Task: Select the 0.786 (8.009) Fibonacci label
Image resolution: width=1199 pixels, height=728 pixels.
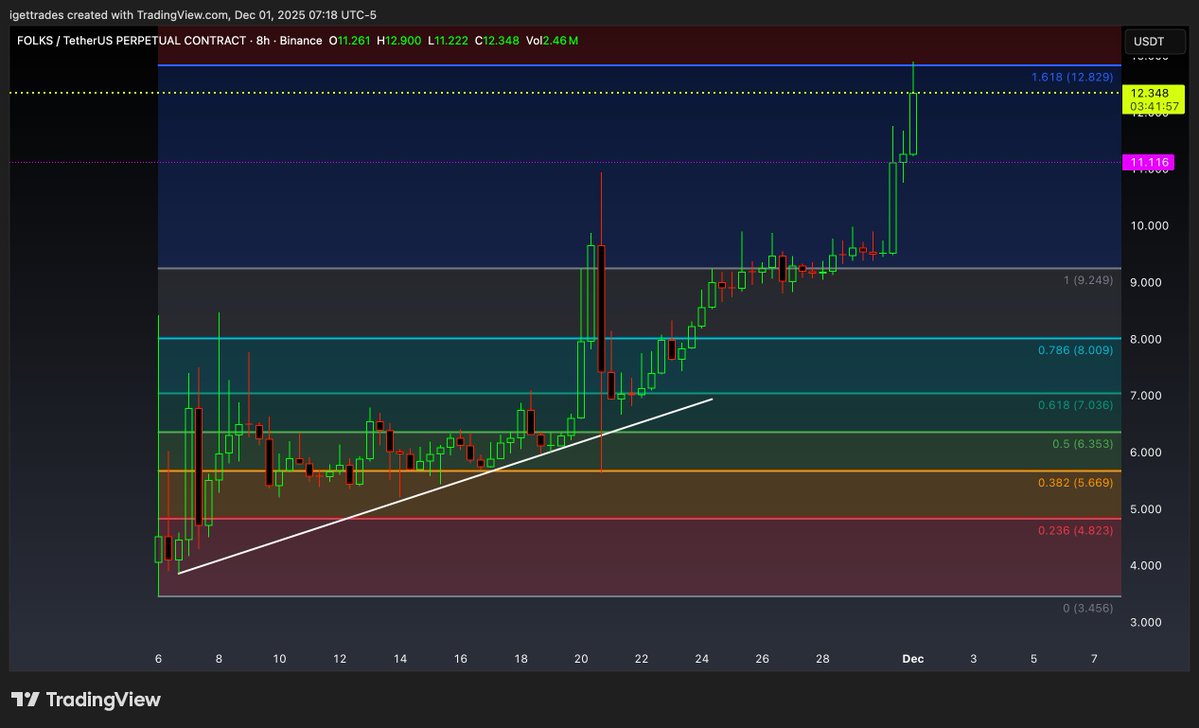Action: [x=1075, y=350]
